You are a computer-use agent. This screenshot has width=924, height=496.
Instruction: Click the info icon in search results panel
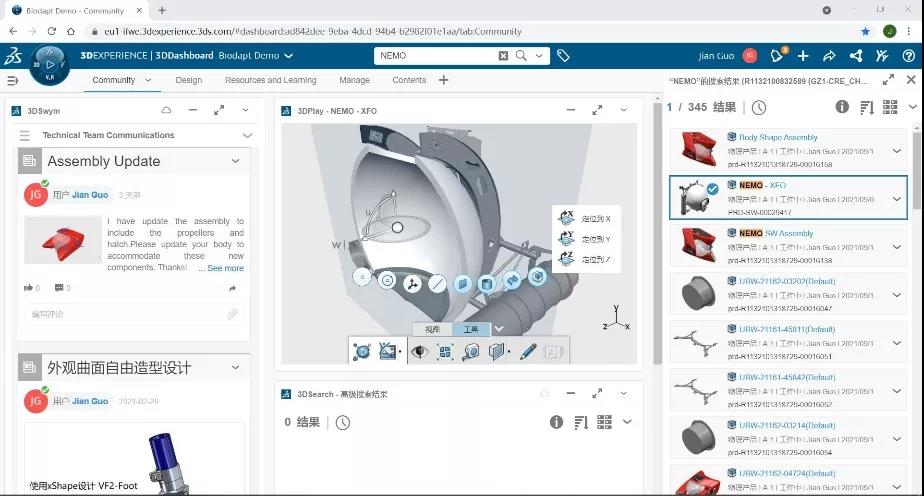point(842,107)
